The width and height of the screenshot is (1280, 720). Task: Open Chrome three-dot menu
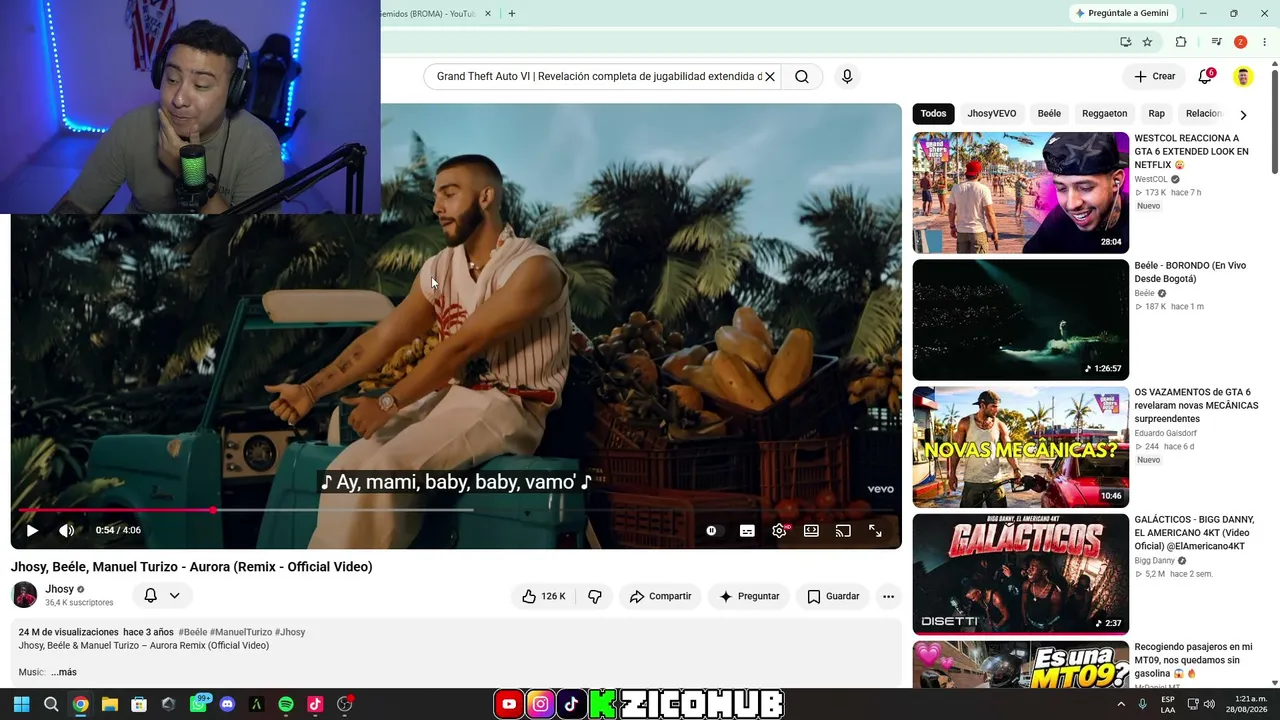click(1265, 42)
